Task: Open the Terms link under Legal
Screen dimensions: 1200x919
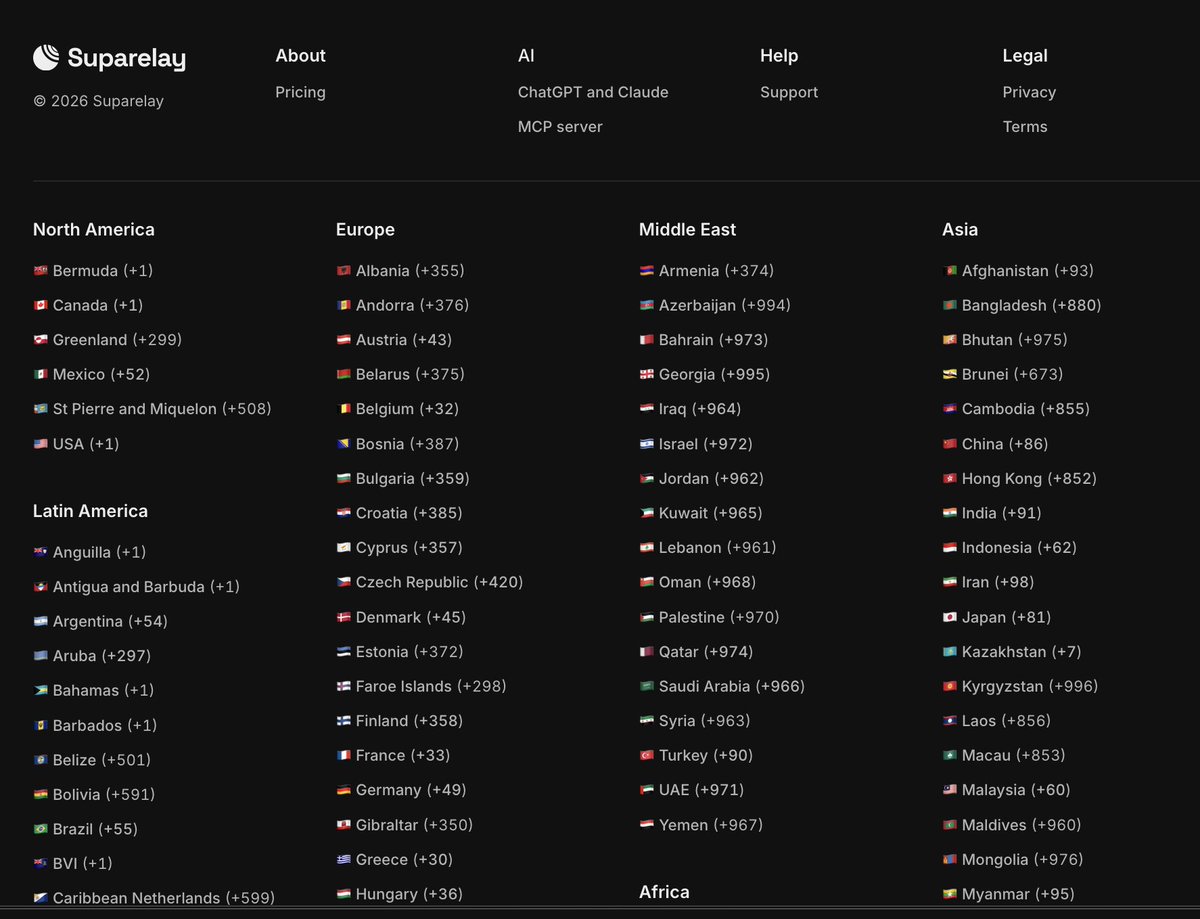Action: pos(1025,127)
